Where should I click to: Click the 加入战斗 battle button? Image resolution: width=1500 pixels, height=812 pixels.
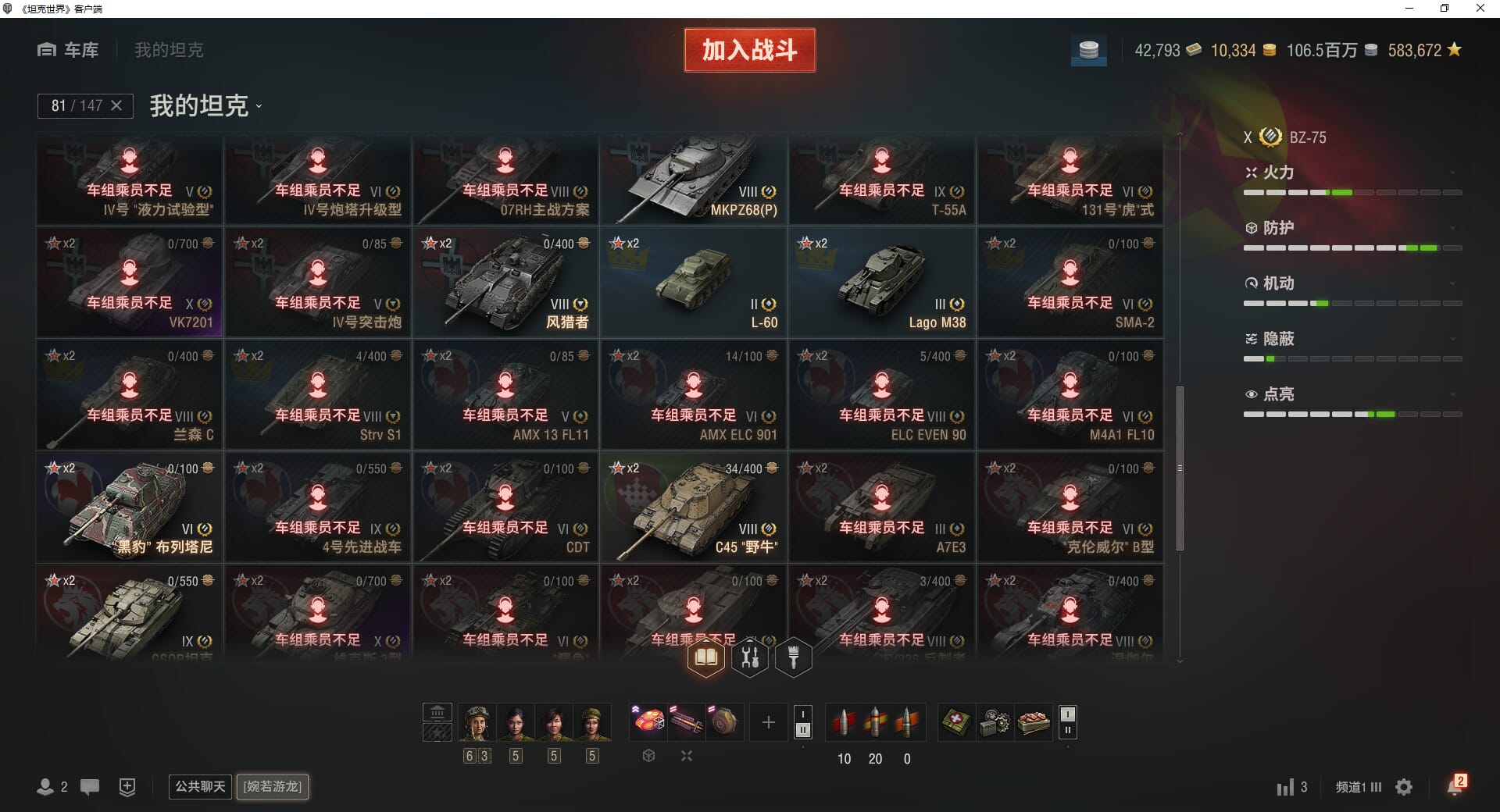(x=750, y=50)
